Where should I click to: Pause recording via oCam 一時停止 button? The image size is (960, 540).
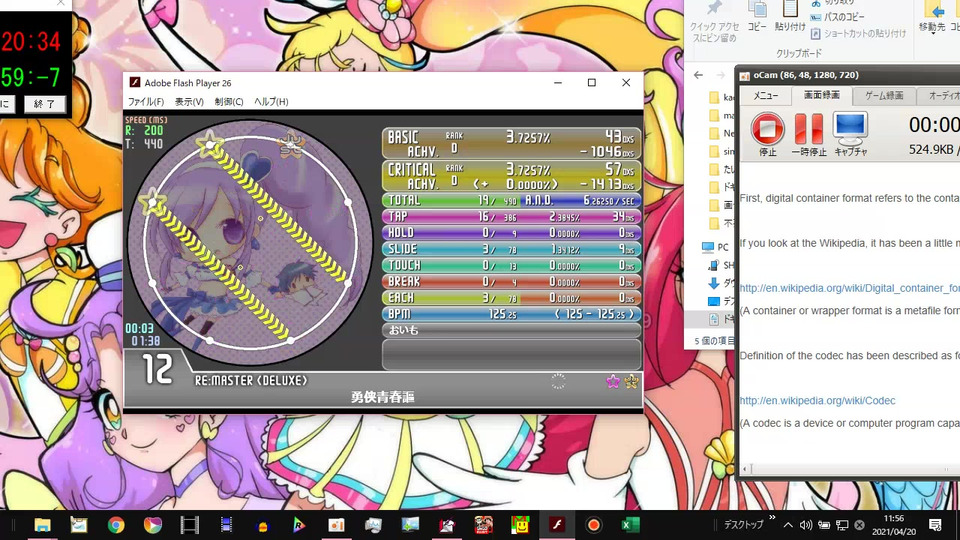click(809, 134)
